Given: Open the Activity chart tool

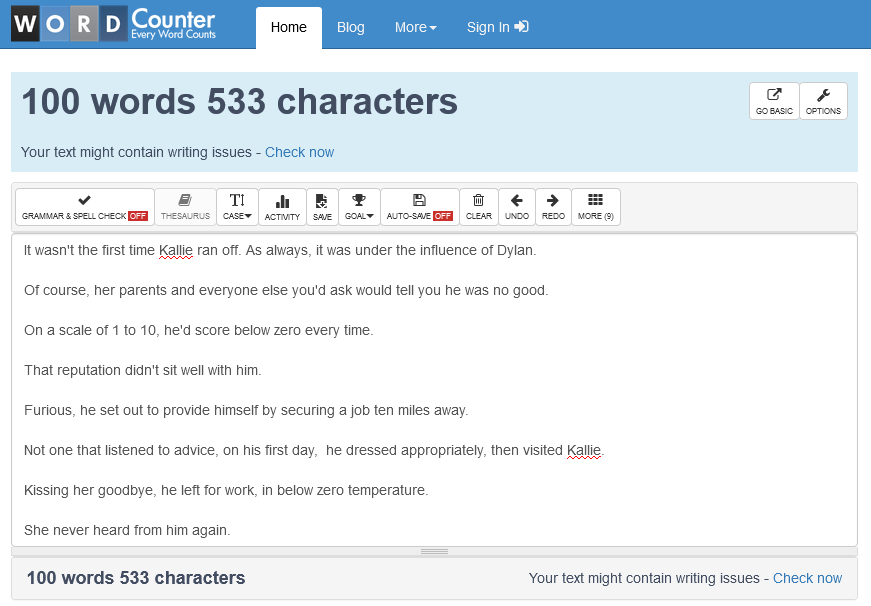Looking at the screenshot, I should (282, 207).
